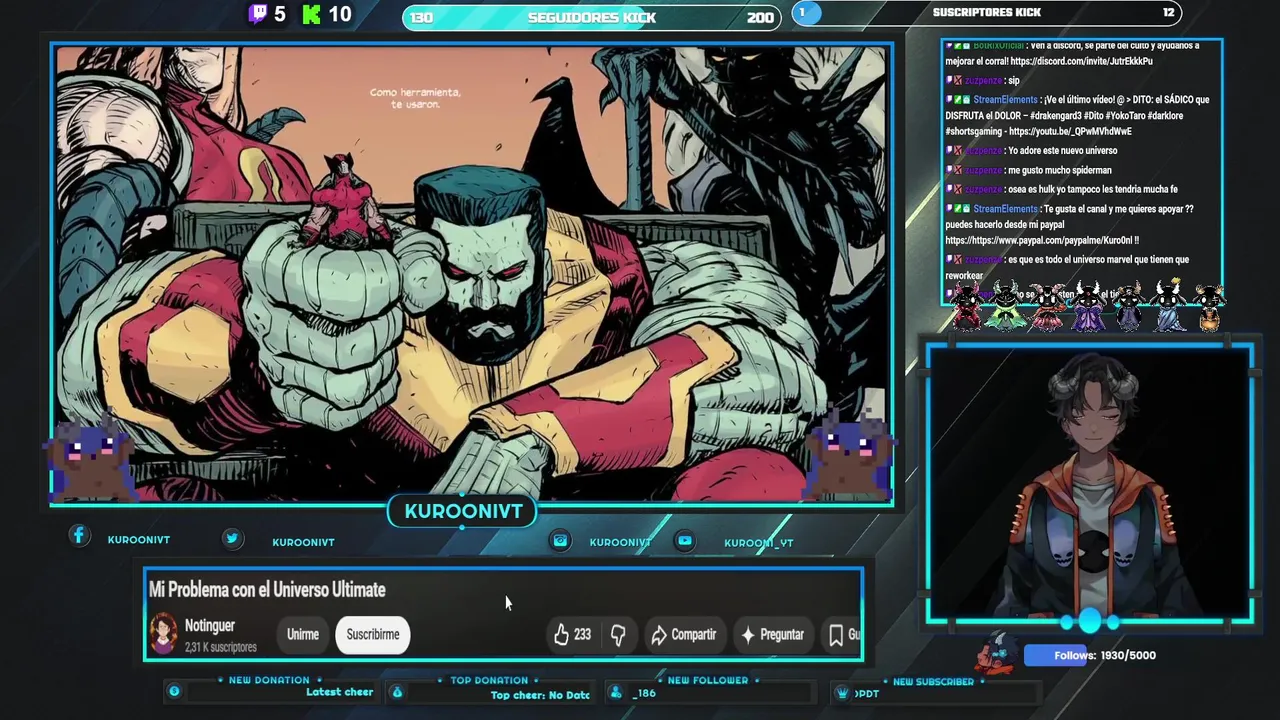The image size is (1280, 720).
Task: Click the Preguntar sparkle button
Action: coord(772,634)
